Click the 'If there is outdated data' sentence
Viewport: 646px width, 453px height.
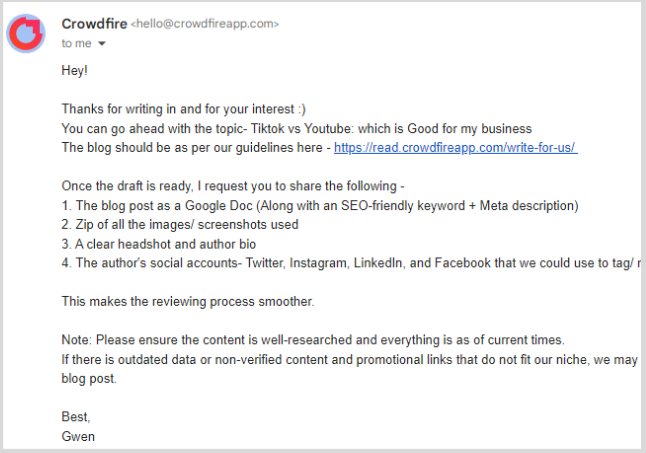(x=350, y=369)
